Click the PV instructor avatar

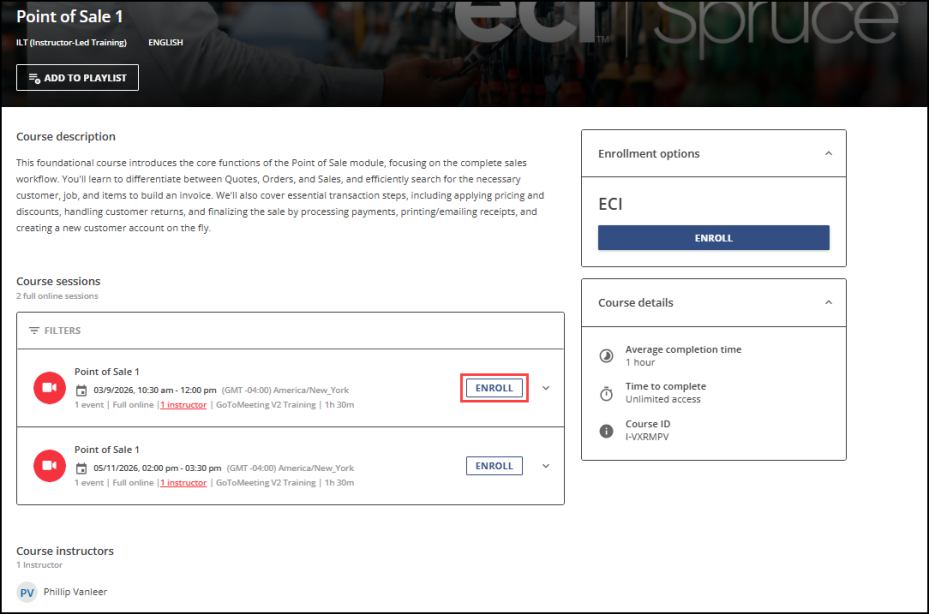[27, 592]
